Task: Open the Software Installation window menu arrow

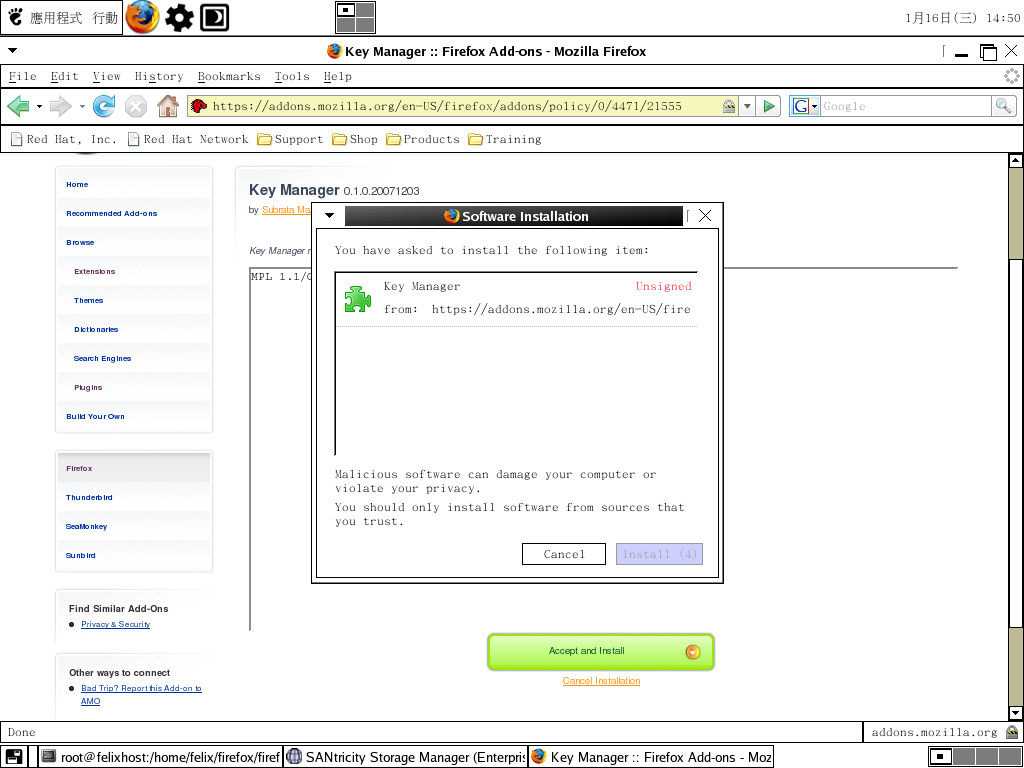Action: (x=329, y=216)
